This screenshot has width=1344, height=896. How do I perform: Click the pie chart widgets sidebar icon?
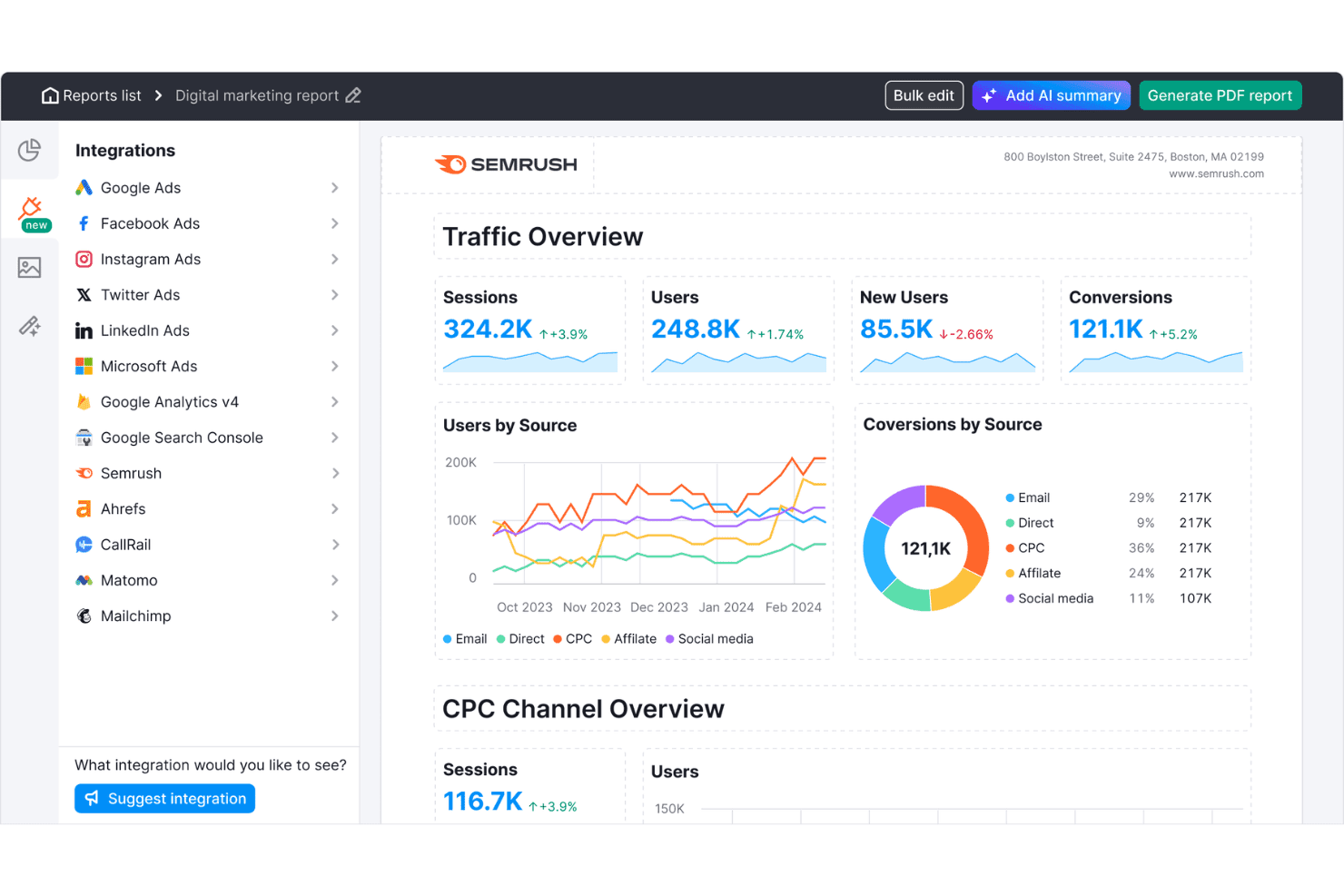click(30, 150)
